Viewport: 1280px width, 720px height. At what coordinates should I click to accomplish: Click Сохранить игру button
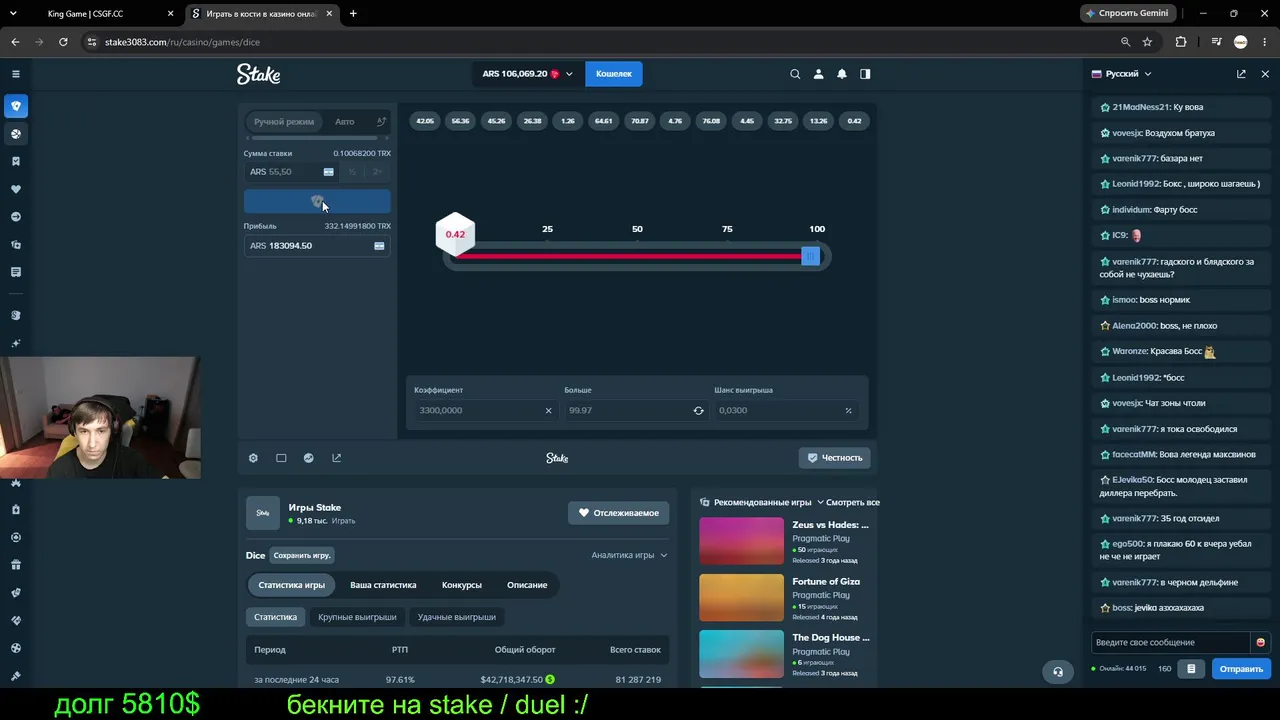coord(302,555)
